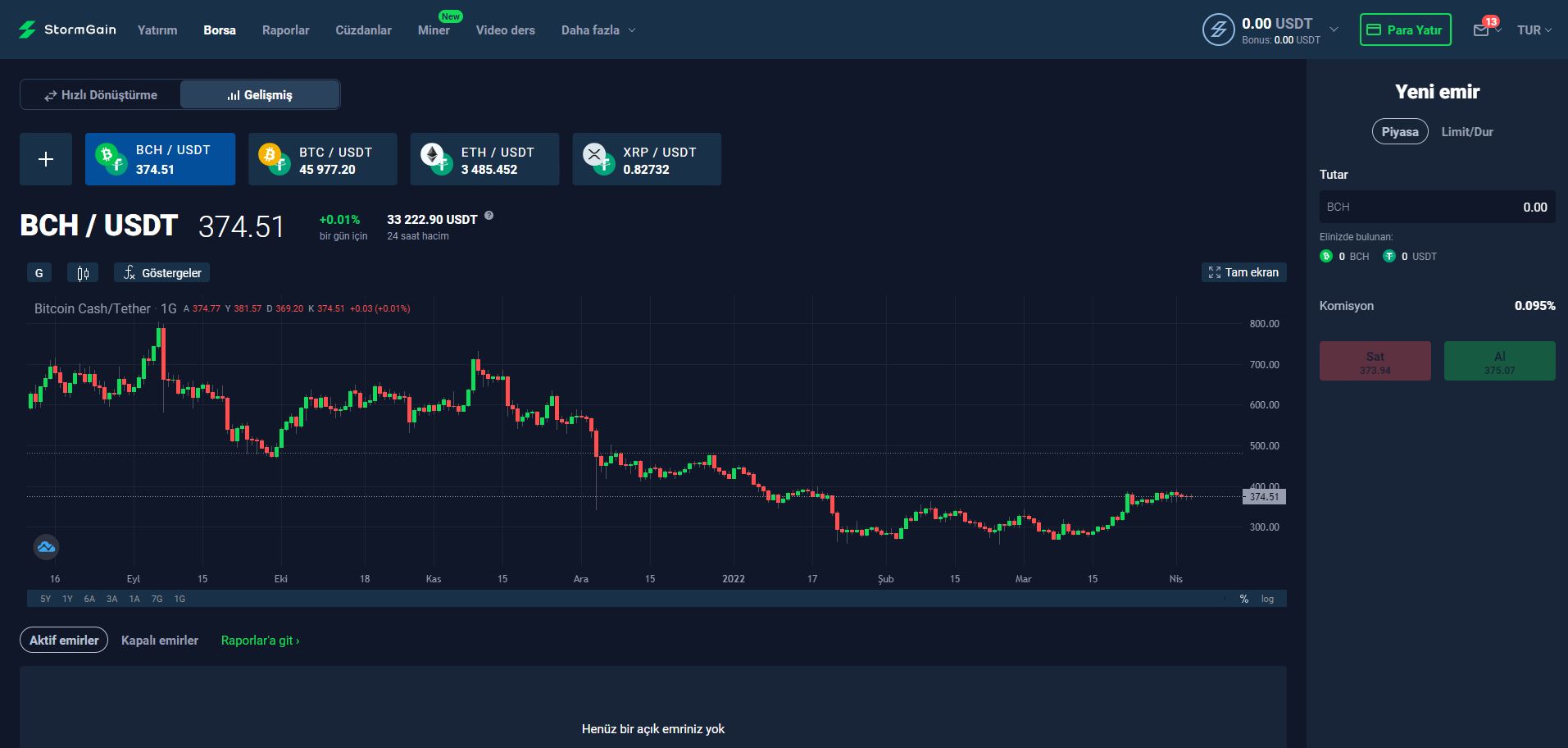Open the Göstergeler indicators menu
This screenshot has height=748, width=1568.
[x=161, y=273]
